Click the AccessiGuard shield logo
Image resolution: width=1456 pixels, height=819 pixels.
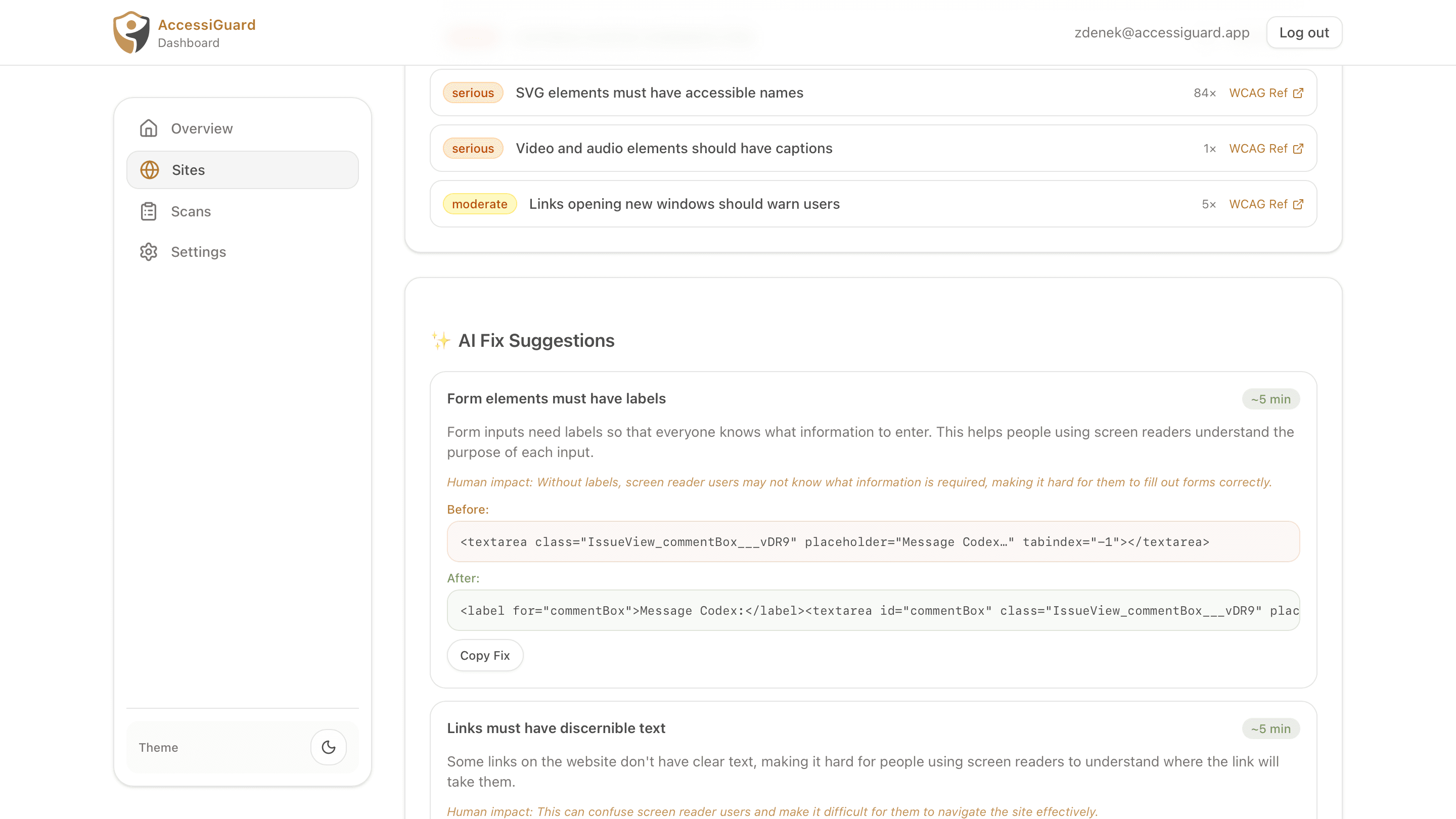131,32
